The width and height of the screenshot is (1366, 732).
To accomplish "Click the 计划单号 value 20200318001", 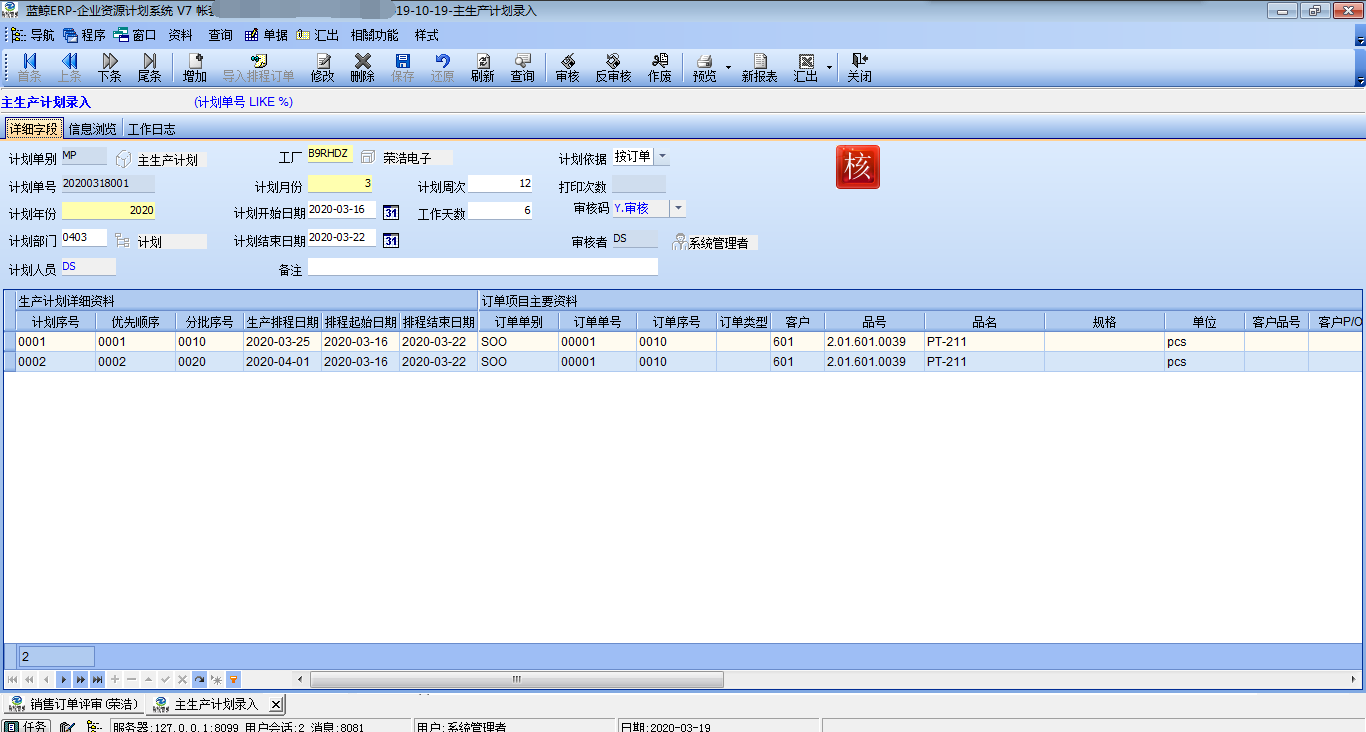I will (108, 184).
